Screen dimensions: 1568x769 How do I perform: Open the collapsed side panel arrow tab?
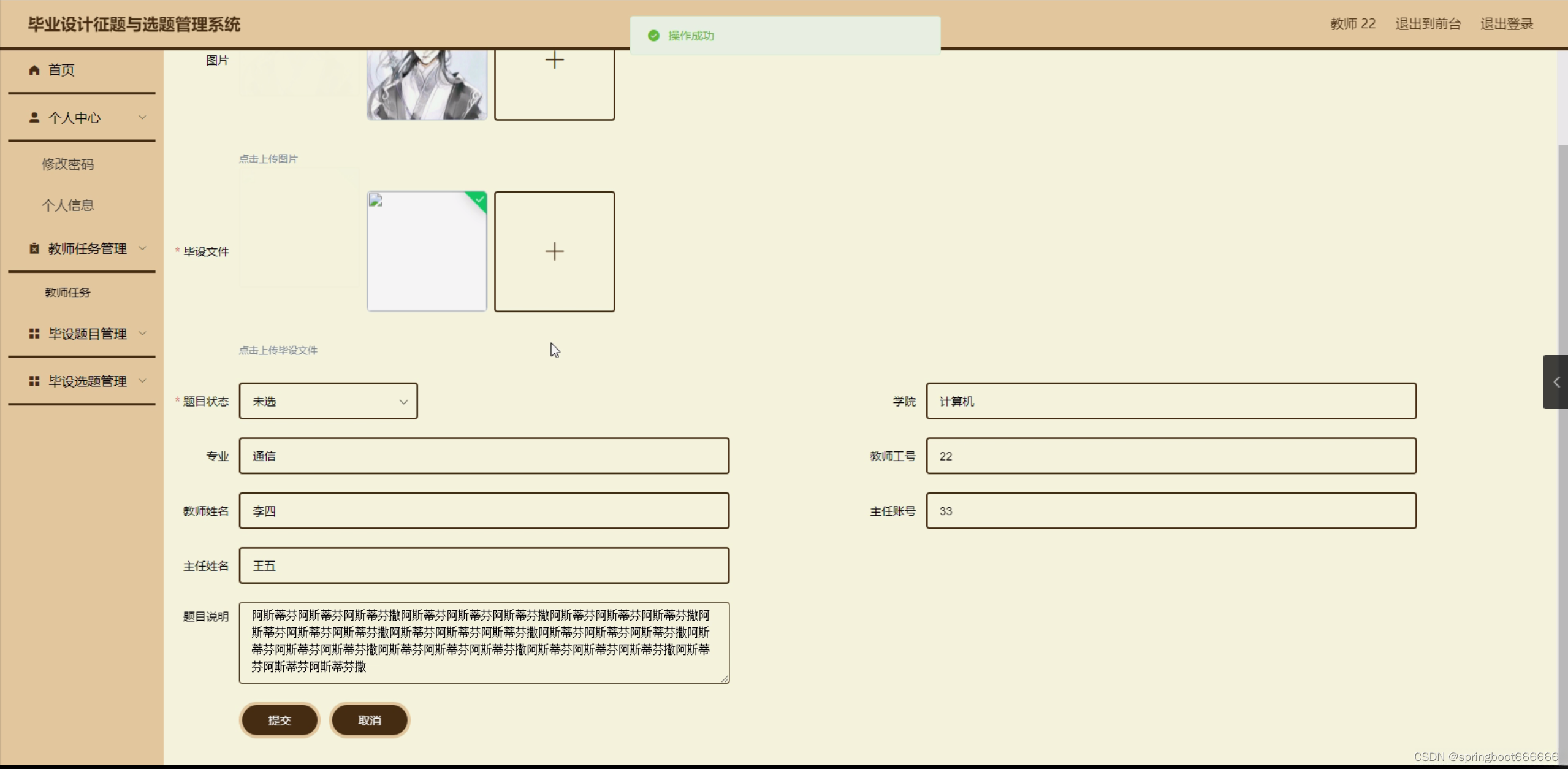pyautogui.click(x=1556, y=382)
